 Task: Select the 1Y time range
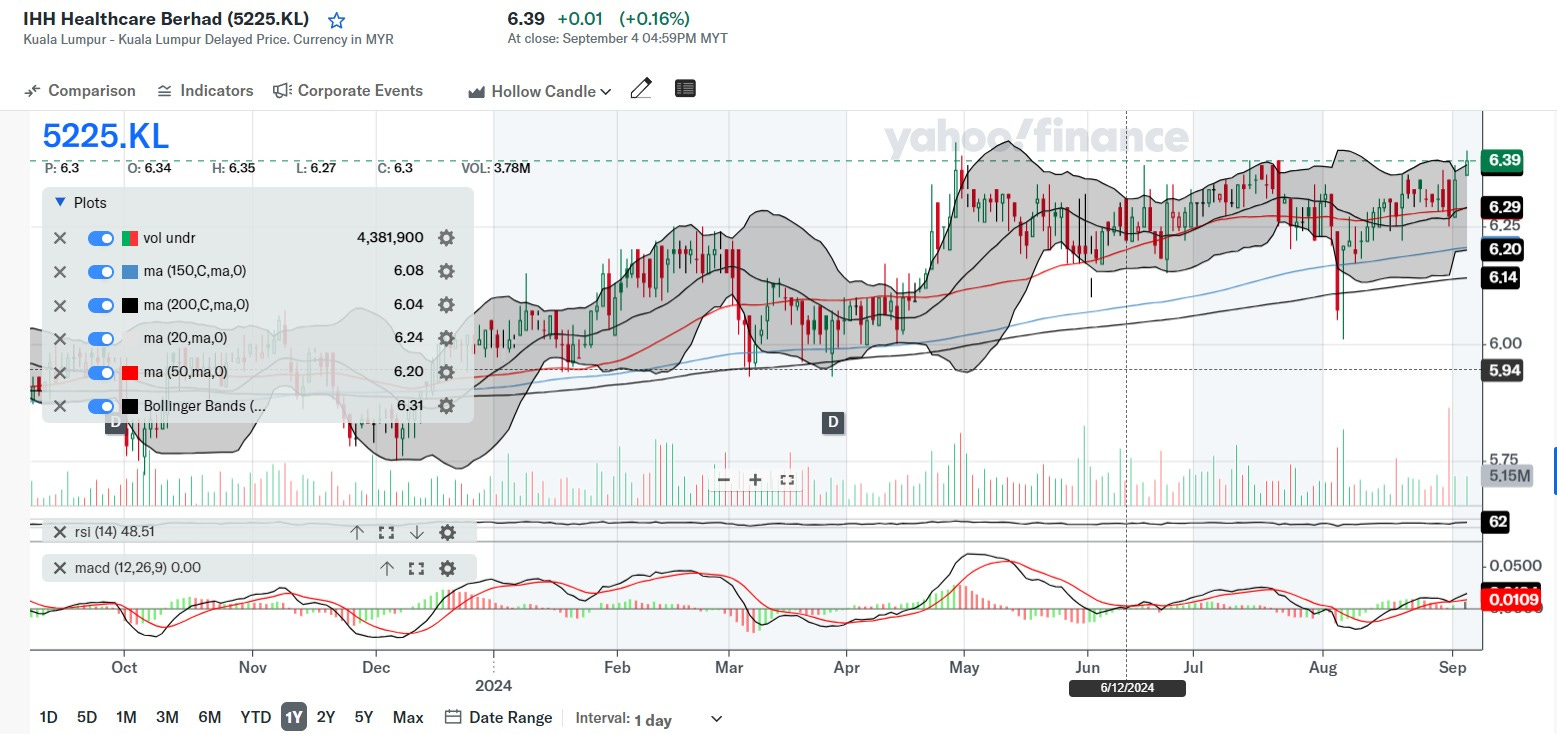294,718
